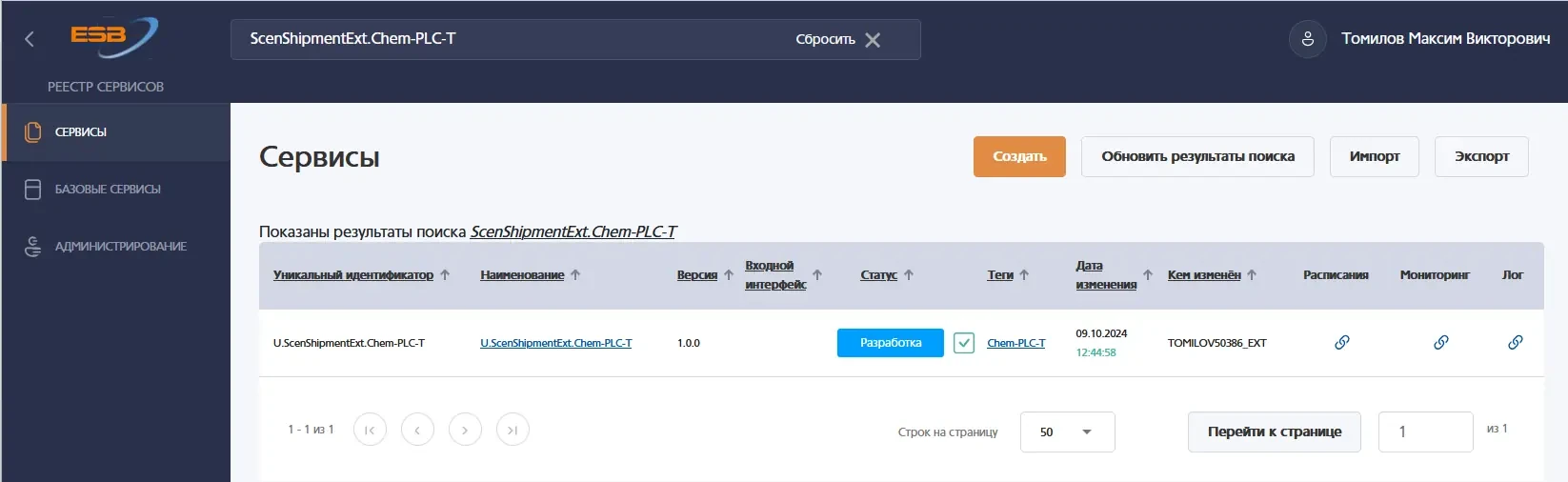
Task: Click the Уникальный идентификатор column header
Action: (353, 274)
